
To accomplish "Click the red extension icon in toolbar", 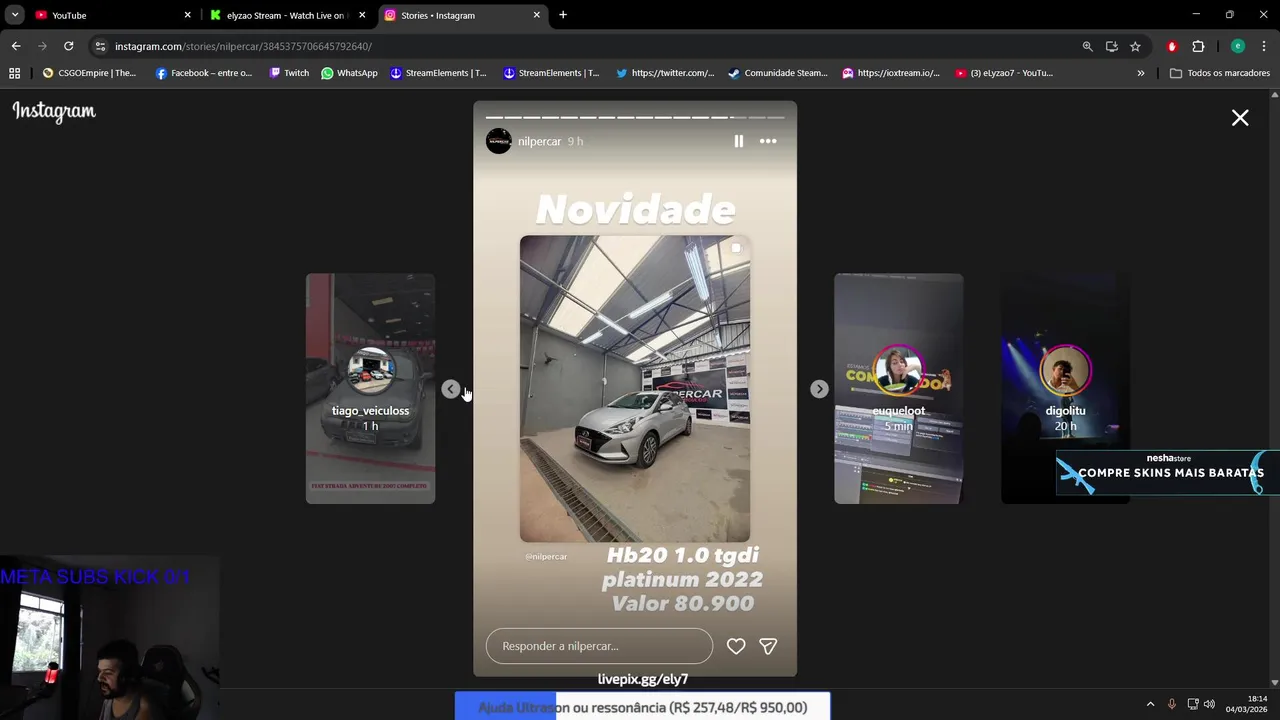I will coord(1172,46).
